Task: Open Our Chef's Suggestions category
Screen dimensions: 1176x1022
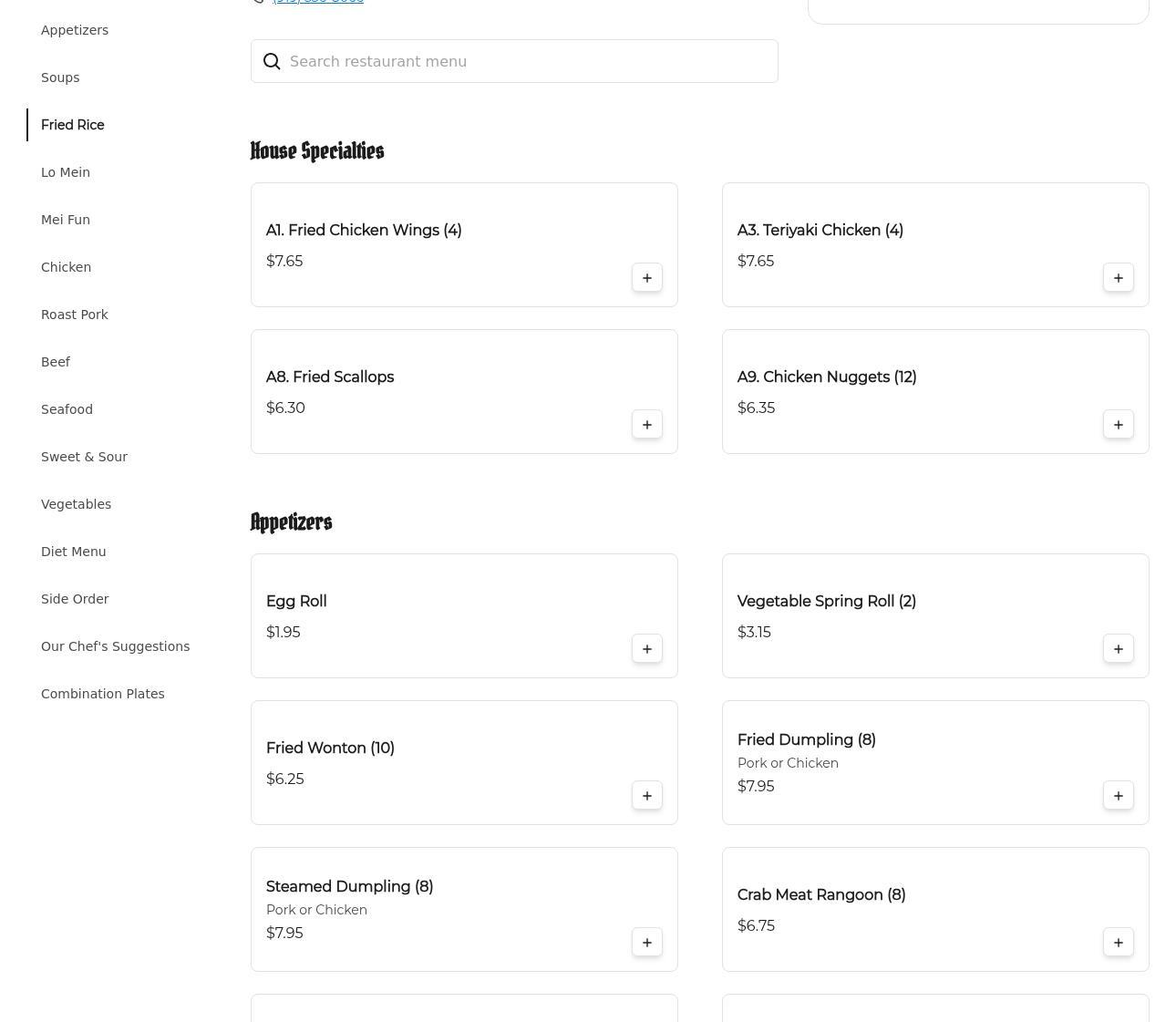Action: pyautogui.click(x=116, y=646)
